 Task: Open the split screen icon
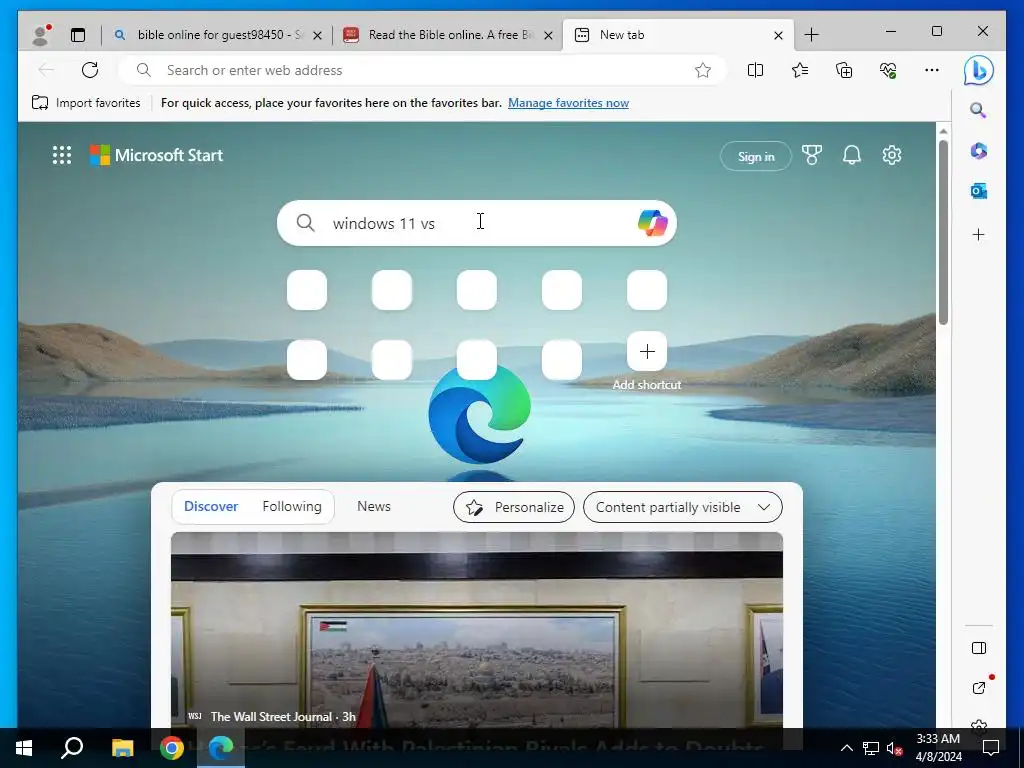tap(755, 70)
